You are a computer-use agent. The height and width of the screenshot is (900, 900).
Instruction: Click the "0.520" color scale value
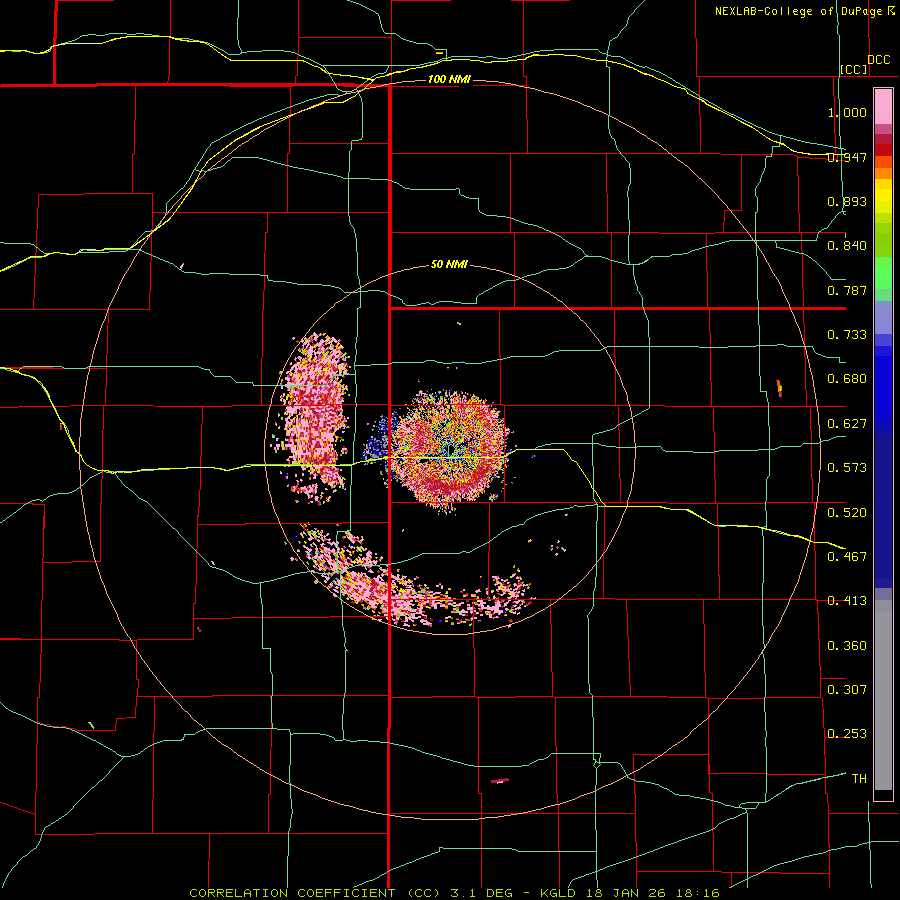[x=847, y=512]
